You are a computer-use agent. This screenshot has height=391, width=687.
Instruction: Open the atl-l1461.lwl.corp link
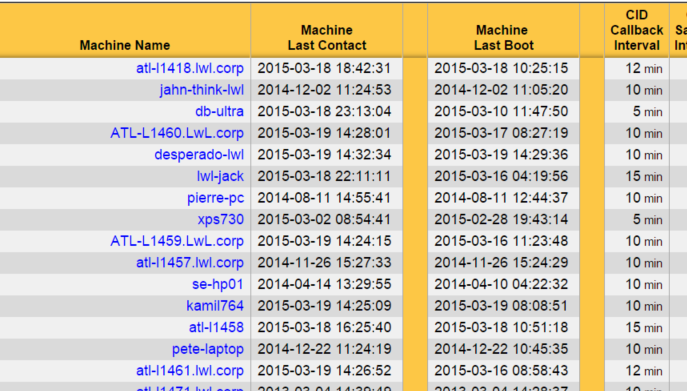point(190,371)
